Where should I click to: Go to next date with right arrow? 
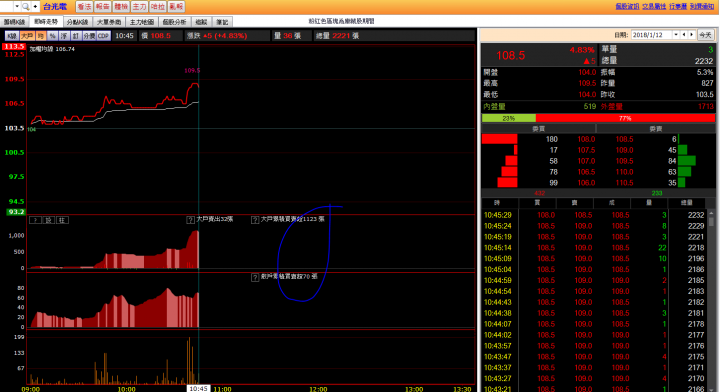(692, 35)
